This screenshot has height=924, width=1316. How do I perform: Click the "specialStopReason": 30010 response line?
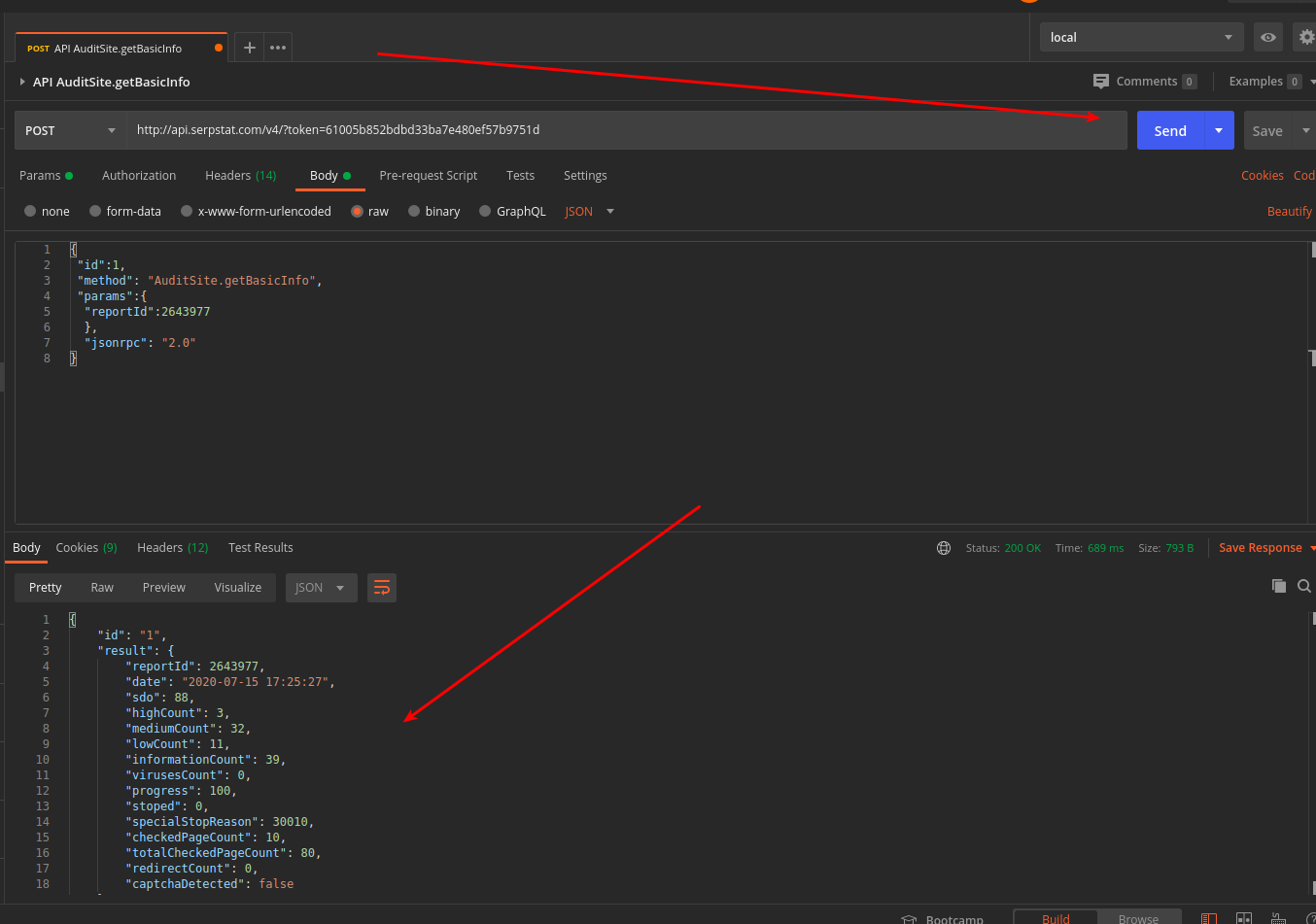(219, 822)
